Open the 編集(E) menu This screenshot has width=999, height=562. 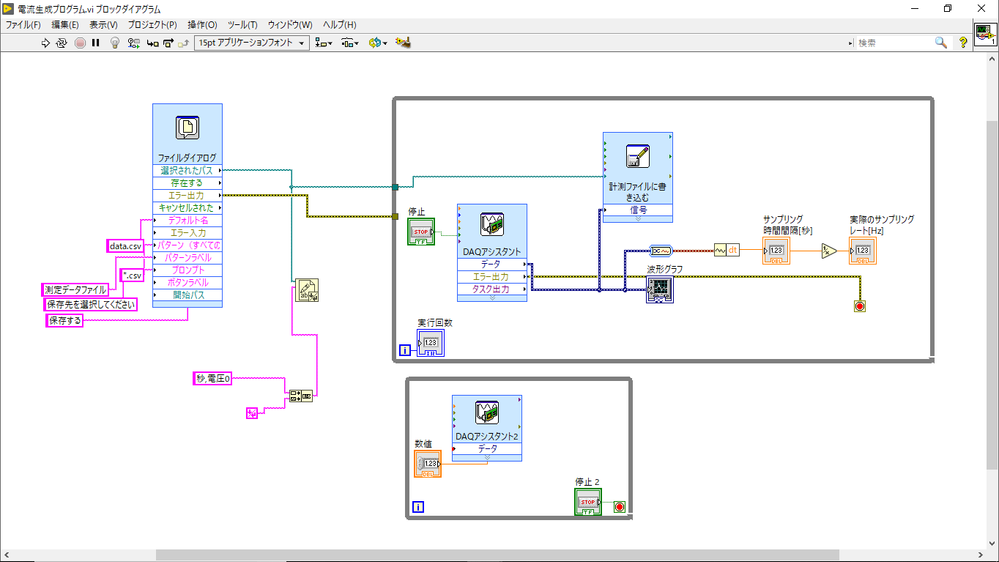pos(65,25)
